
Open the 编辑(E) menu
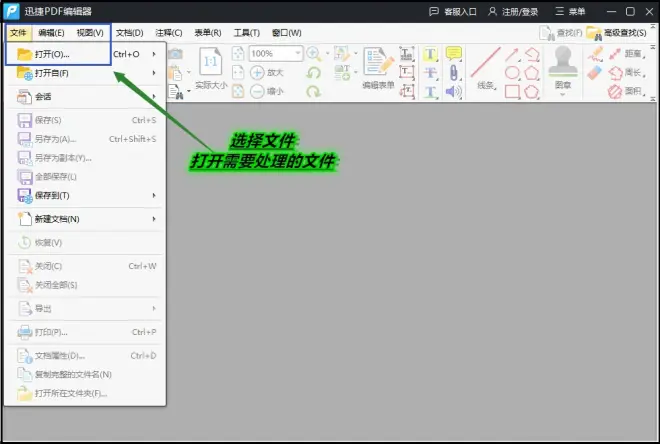click(x=51, y=33)
